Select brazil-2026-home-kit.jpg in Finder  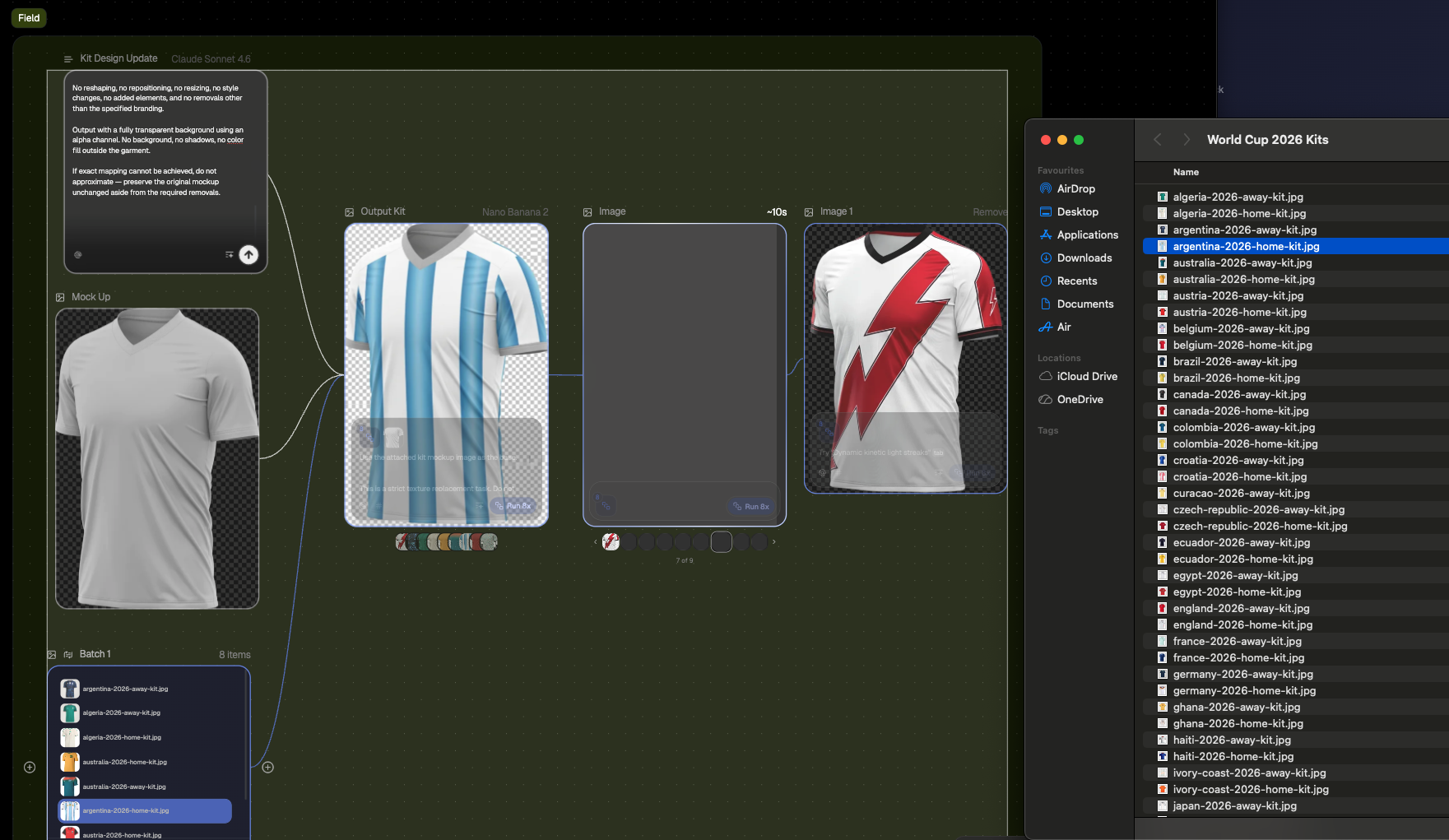[x=1296, y=378]
